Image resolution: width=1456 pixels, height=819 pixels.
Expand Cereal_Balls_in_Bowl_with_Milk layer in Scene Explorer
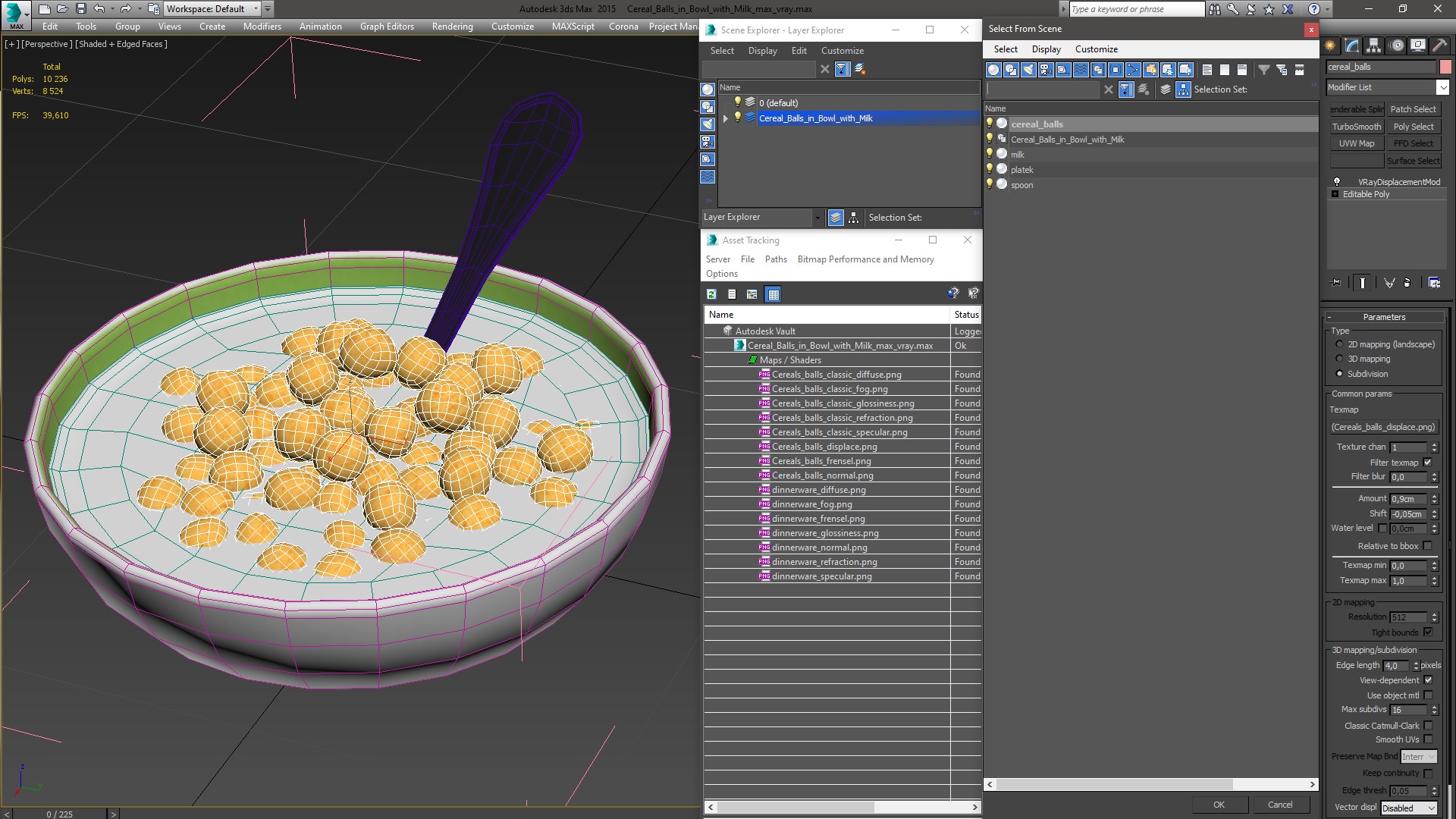point(726,118)
